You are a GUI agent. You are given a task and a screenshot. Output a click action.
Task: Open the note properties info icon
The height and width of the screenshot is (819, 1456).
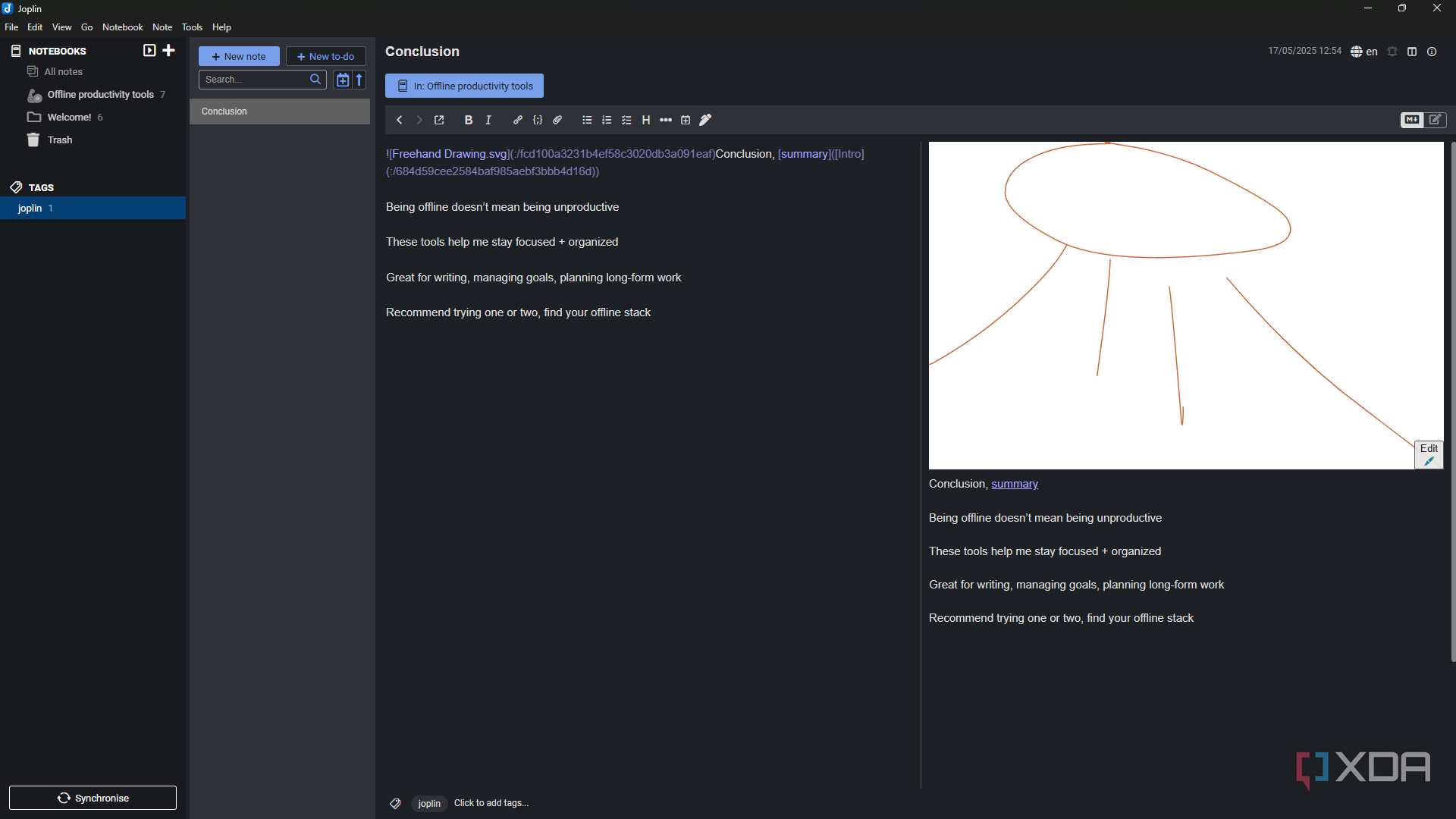click(x=1432, y=52)
